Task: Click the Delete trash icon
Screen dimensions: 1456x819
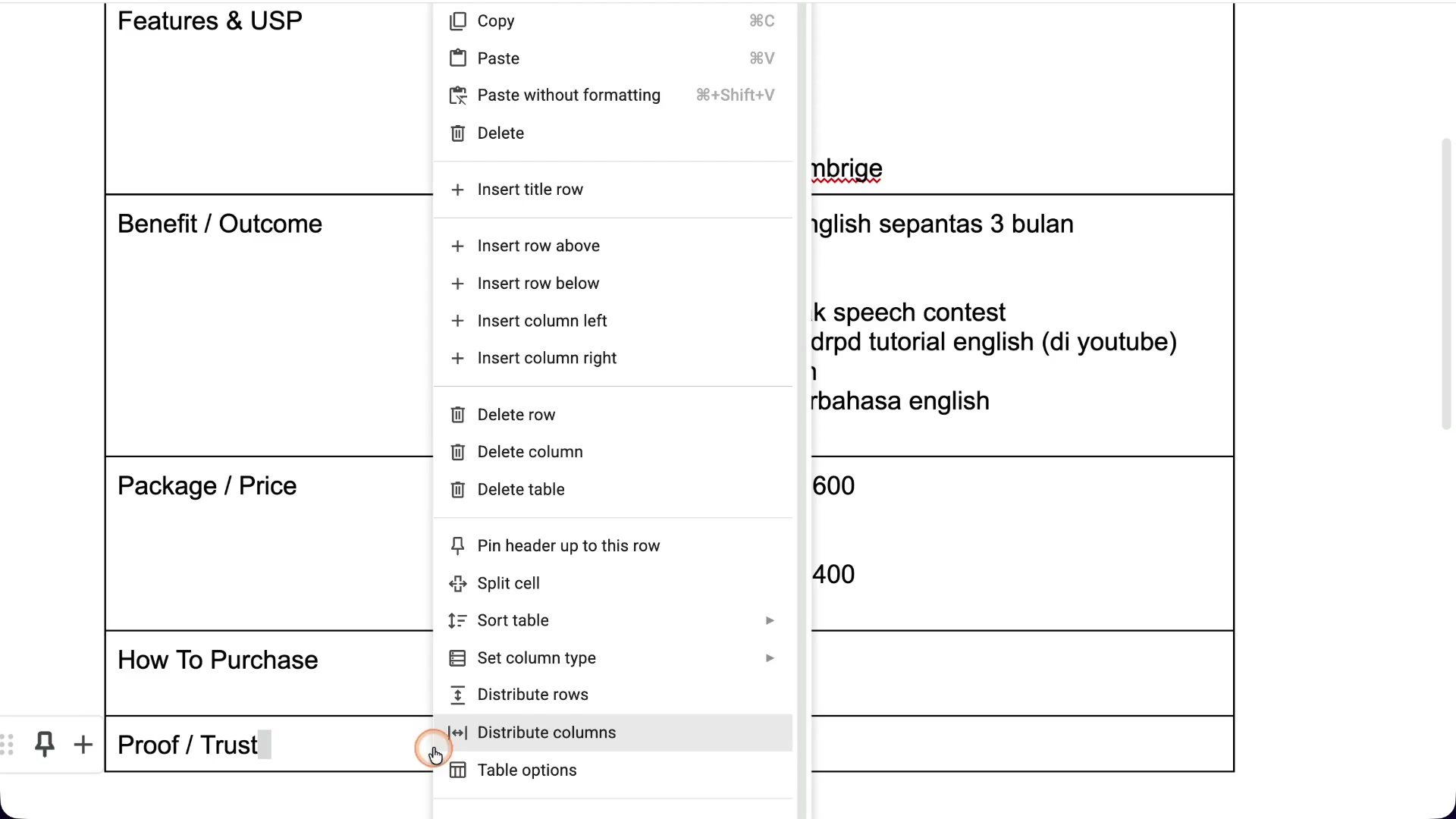Action: [457, 133]
